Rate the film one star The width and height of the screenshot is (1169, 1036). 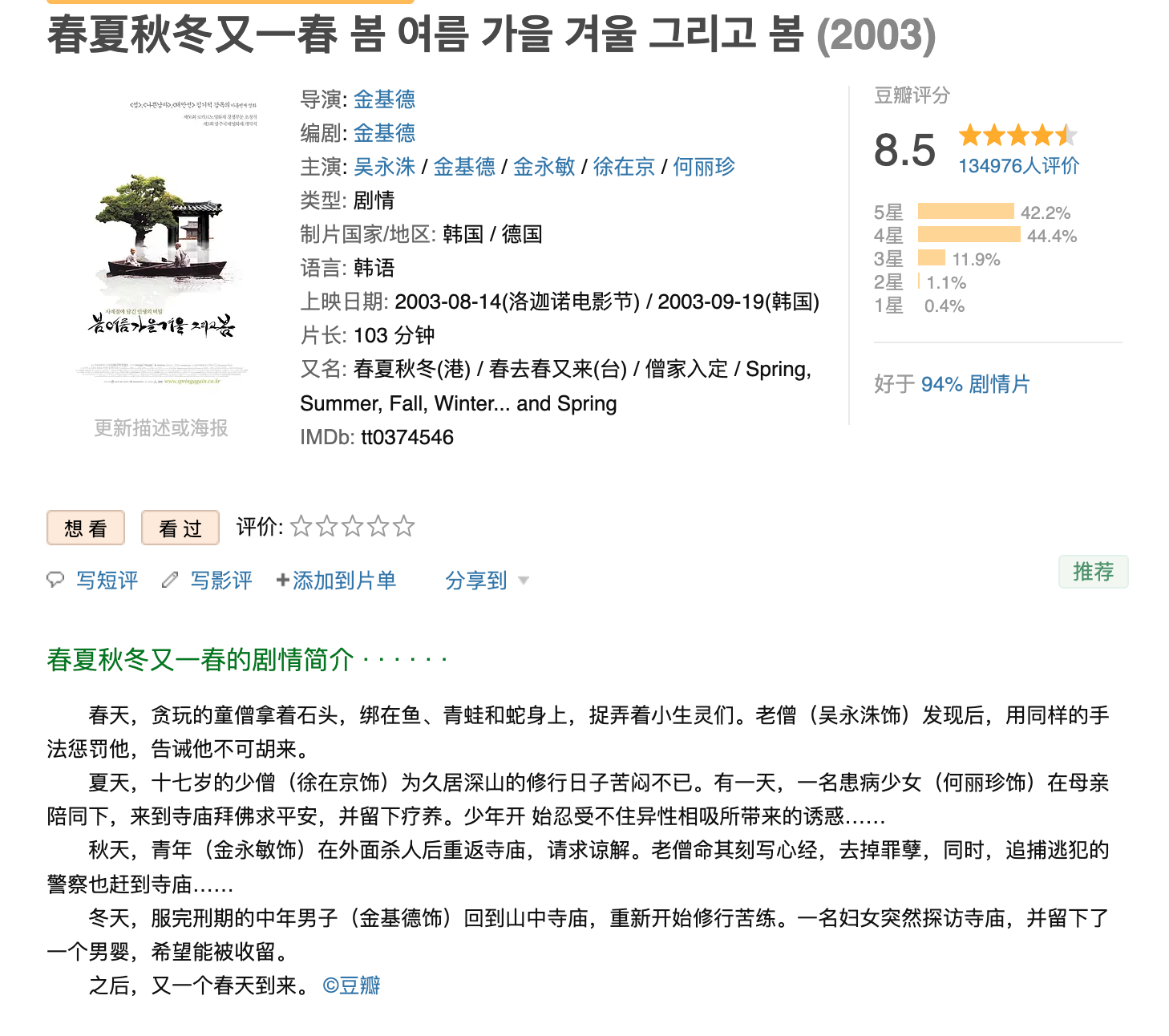click(301, 526)
